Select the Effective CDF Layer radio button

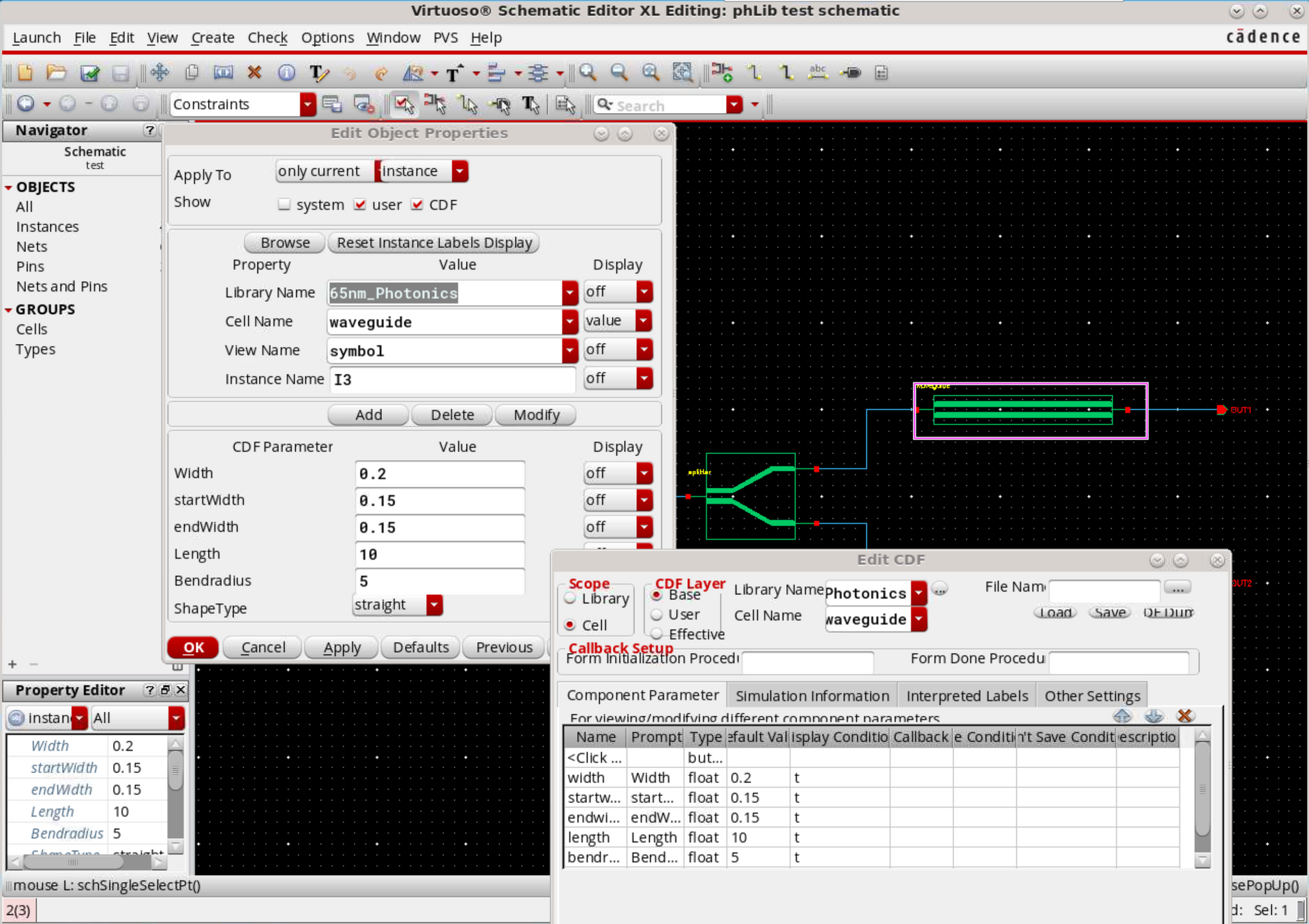(657, 634)
